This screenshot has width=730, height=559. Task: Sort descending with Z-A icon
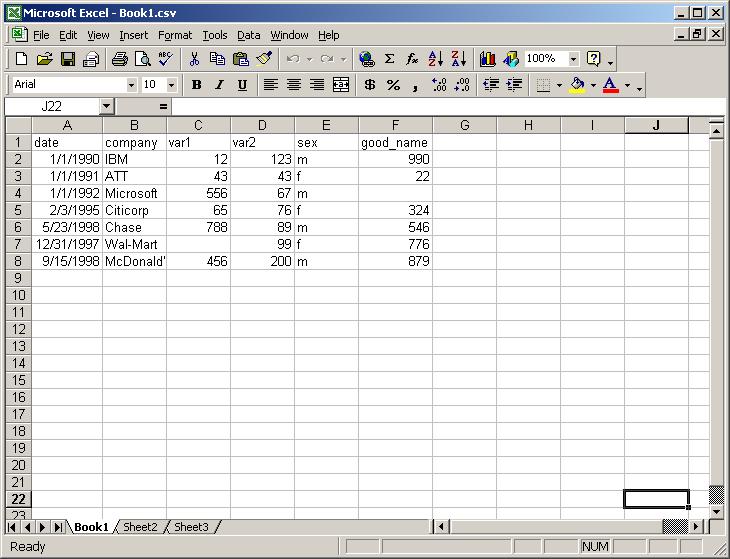click(459, 59)
